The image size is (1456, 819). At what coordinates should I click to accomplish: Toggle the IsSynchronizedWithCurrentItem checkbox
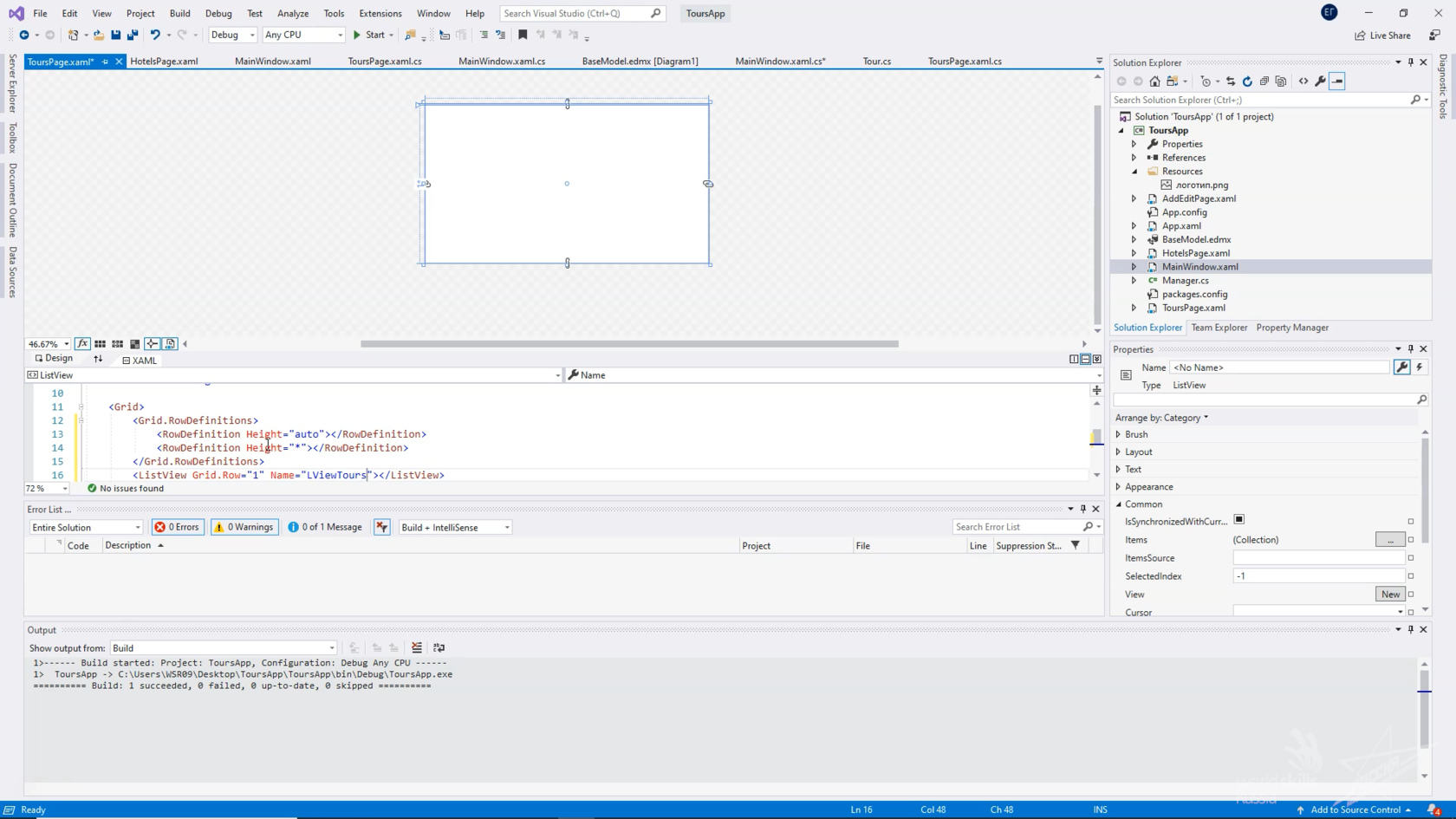[x=1239, y=520]
